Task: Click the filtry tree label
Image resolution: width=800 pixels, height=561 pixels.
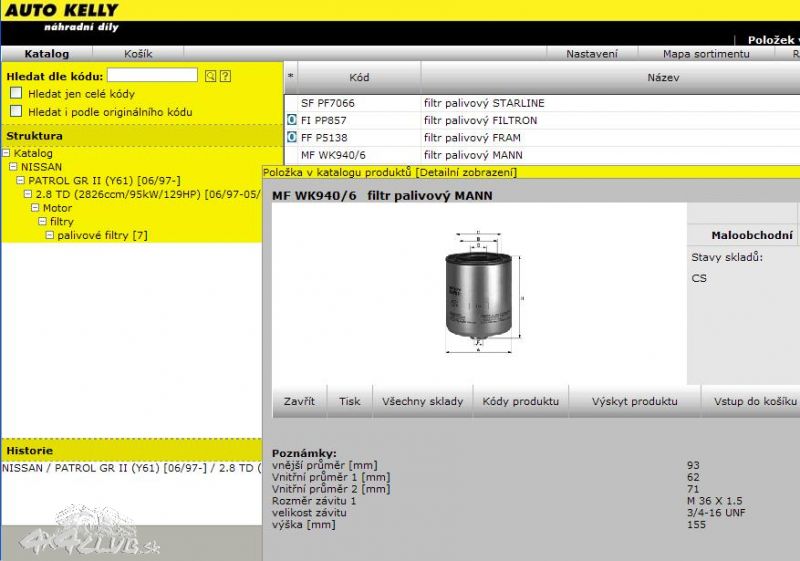Action: [62, 222]
